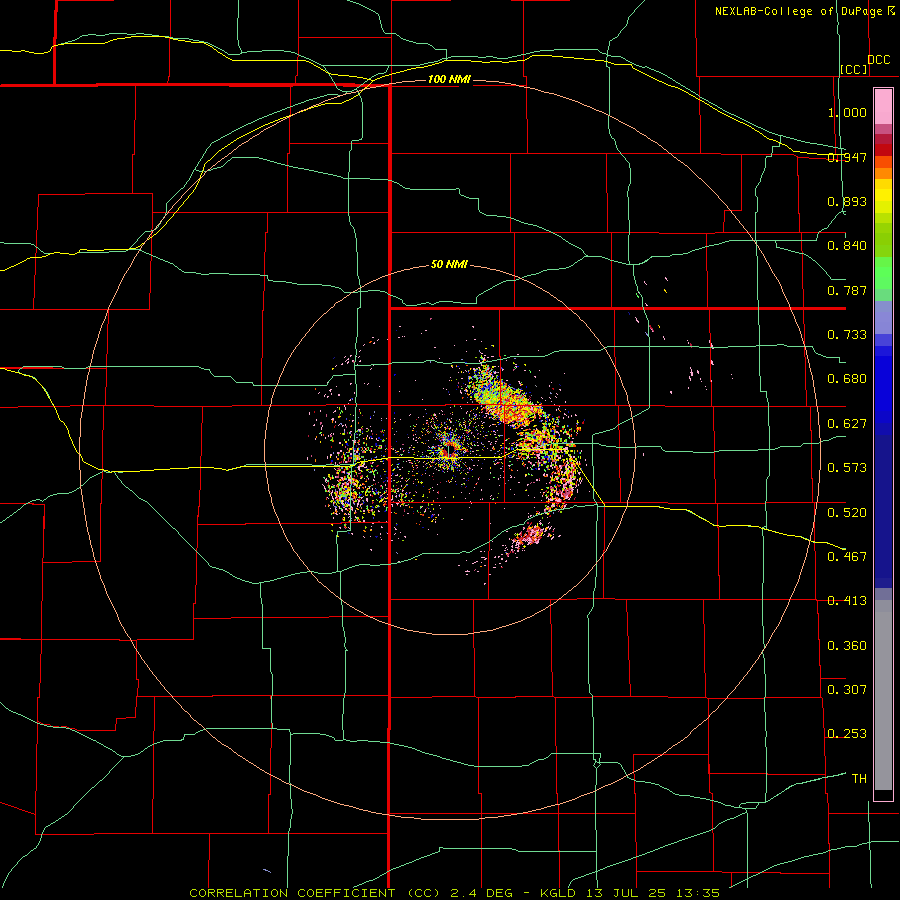Select the 0.253 scale label
The width and height of the screenshot is (900, 900).
[847, 734]
